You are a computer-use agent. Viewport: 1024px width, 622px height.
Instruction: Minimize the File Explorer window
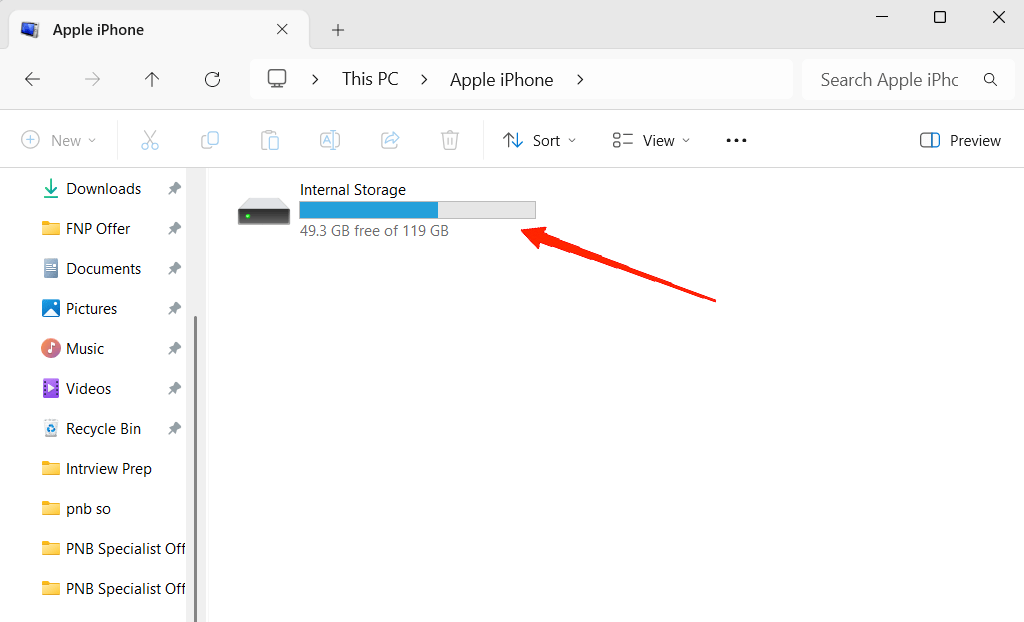(x=882, y=17)
